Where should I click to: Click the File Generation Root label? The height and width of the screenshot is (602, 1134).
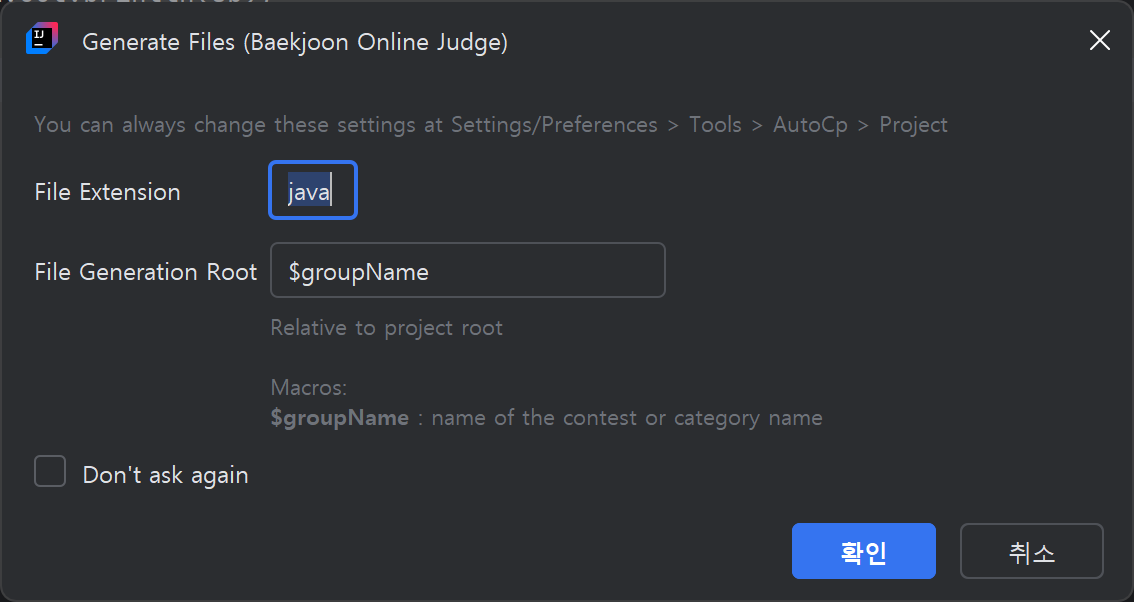coord(146,271)
